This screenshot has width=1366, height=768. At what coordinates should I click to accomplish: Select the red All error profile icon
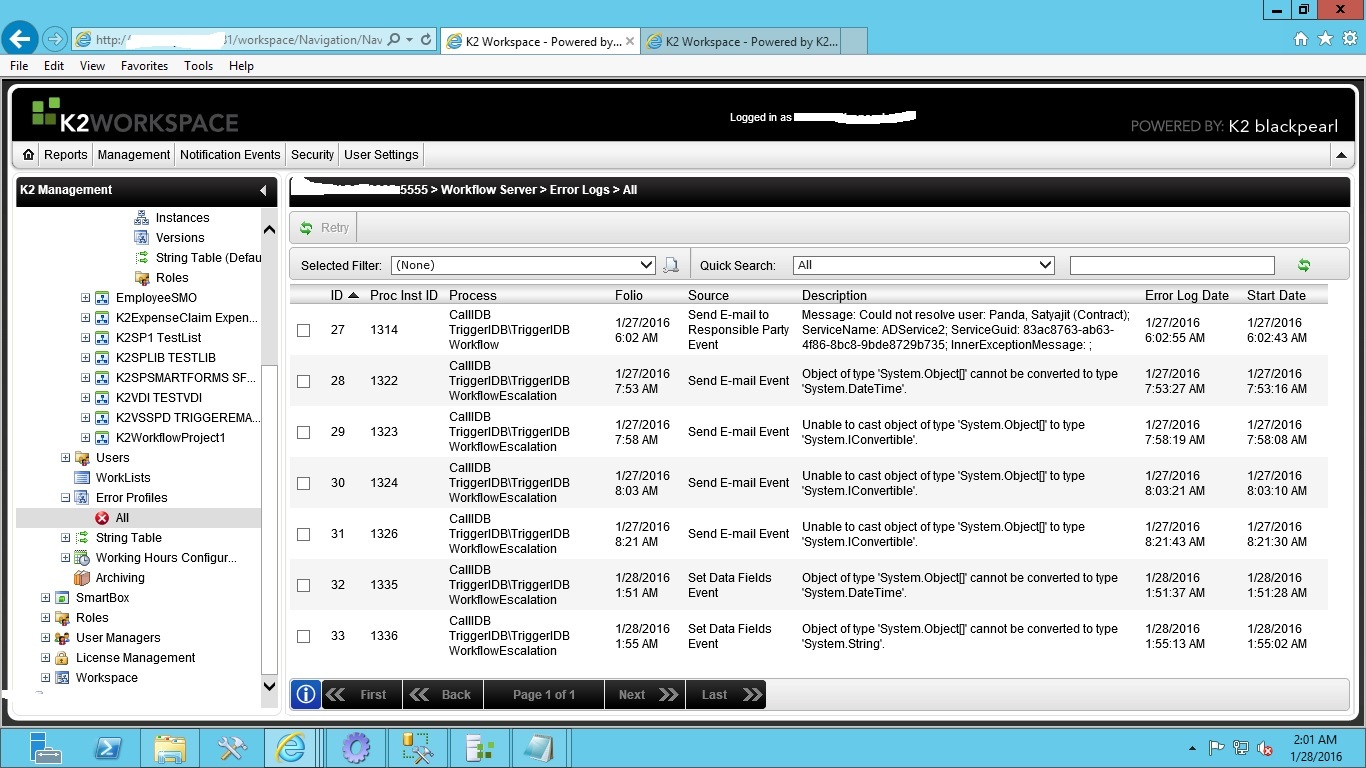[102, 518]
